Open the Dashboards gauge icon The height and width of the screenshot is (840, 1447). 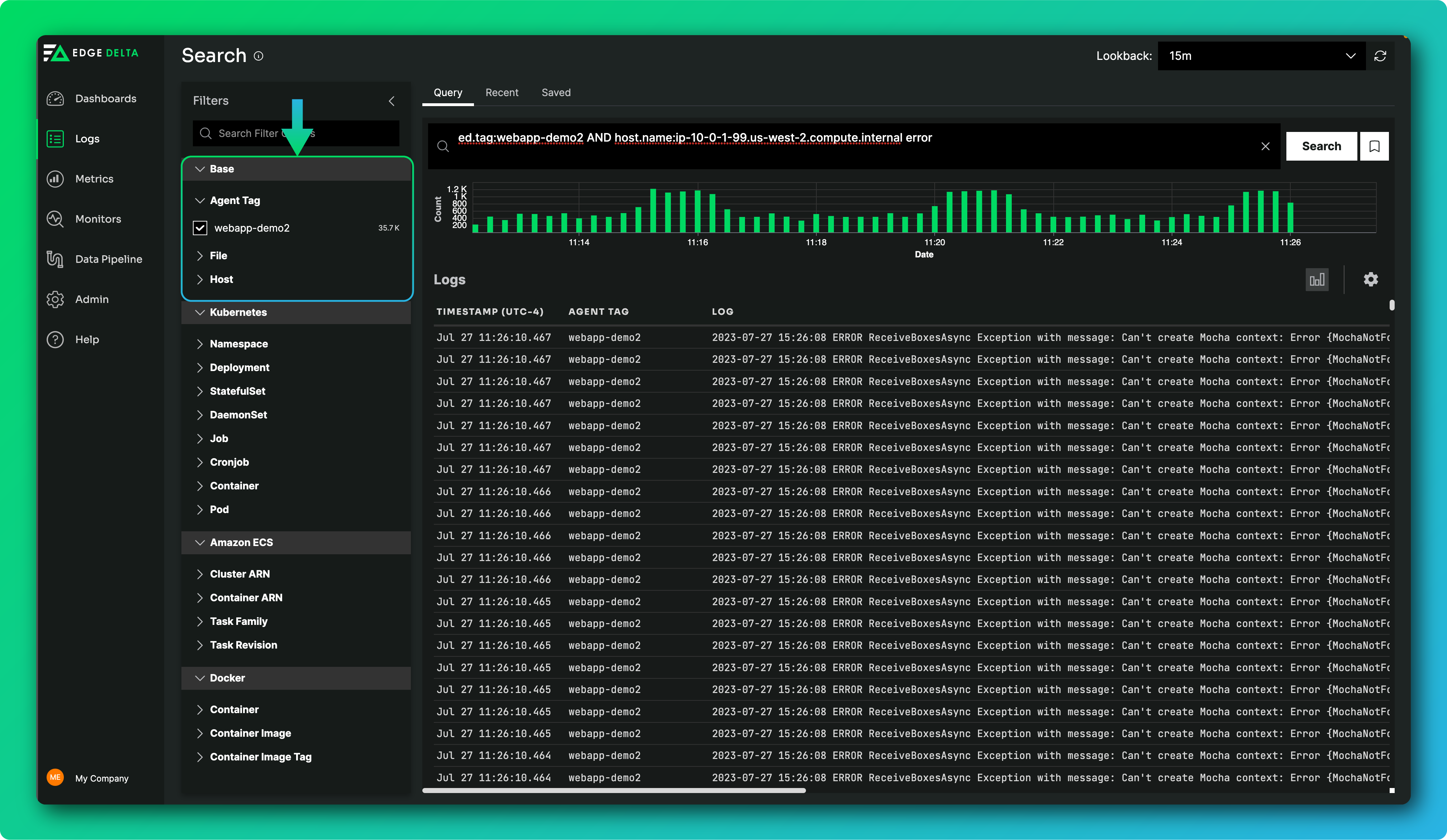[x=55, y=99]
